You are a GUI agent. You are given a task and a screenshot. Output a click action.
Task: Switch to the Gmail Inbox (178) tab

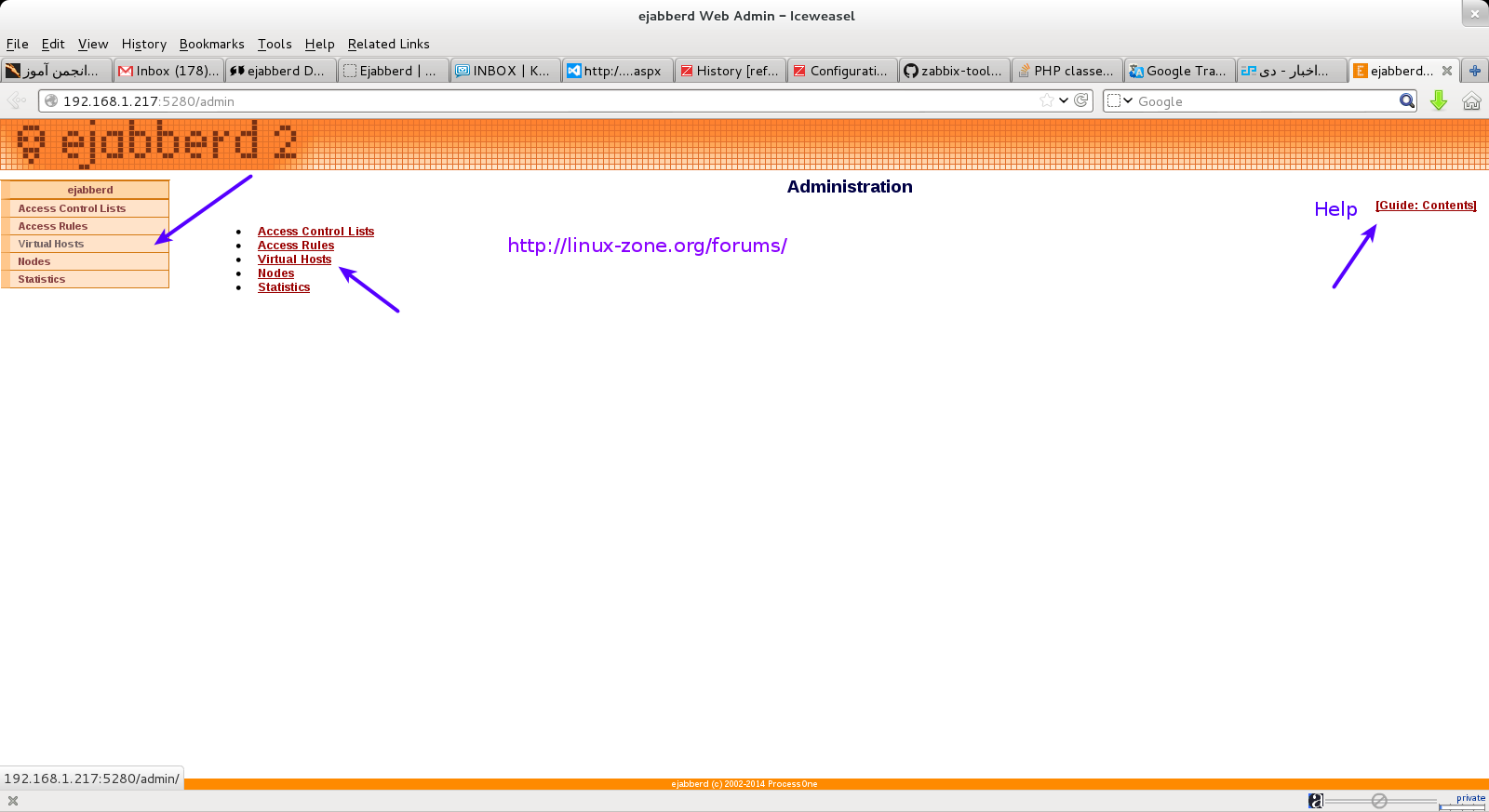[168, 71]
